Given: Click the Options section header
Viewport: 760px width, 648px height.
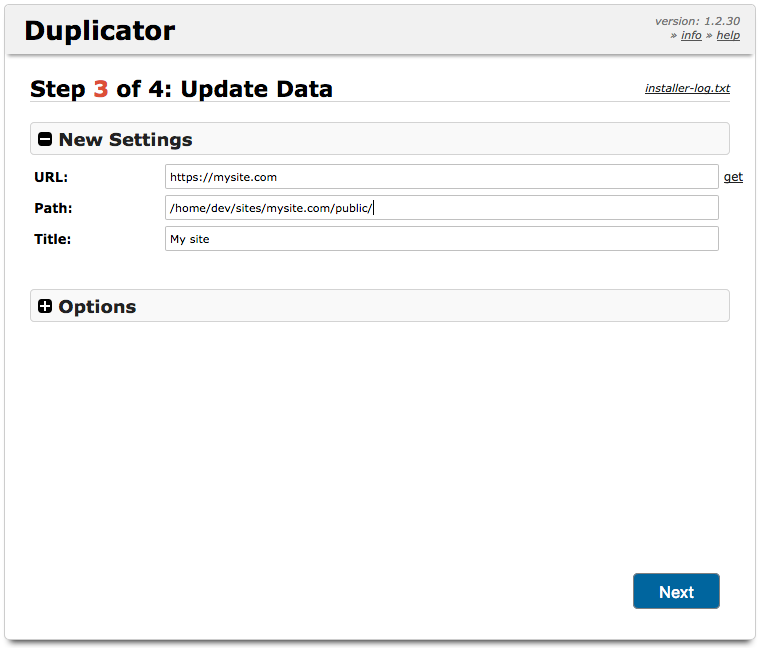Looking at the screenshot, I should [x=380, y=306].
